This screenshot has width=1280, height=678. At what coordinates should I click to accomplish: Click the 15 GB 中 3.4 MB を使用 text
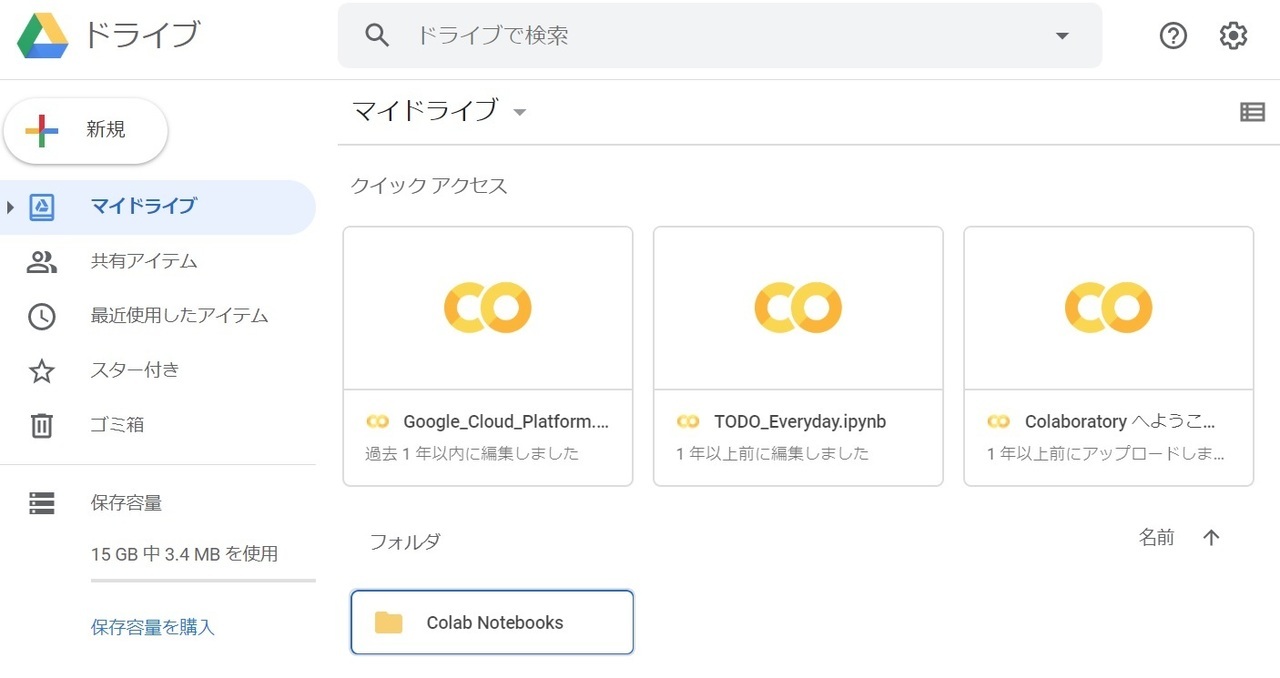[x=184, y=554]
